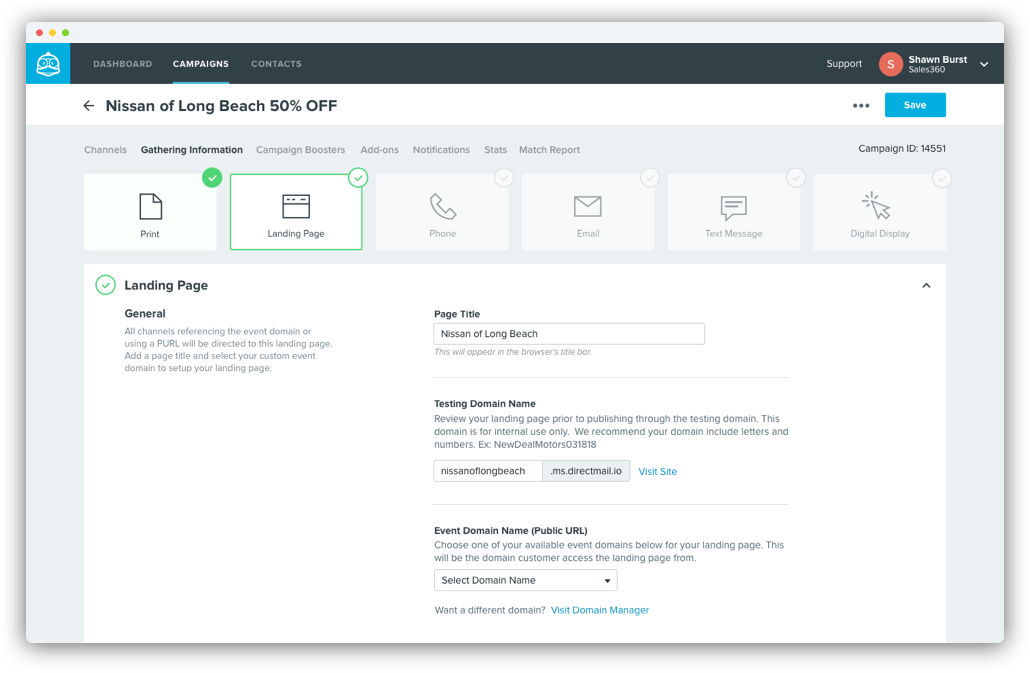Select the Email channel card
The width and height of the screenshot is (1030, 673).
point(588,212)
